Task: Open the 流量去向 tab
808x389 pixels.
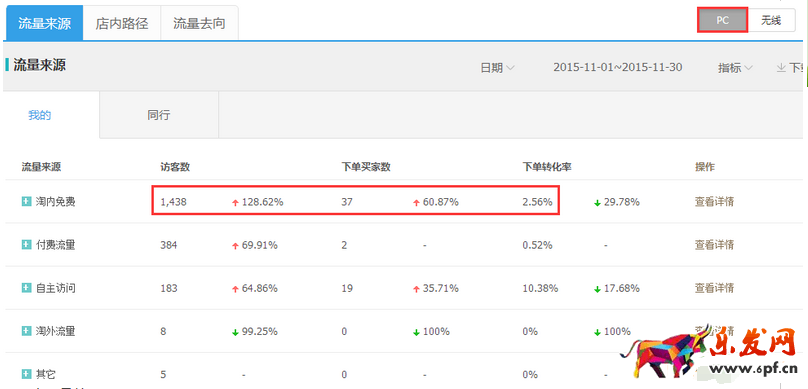Action: [x=199, y=23]
